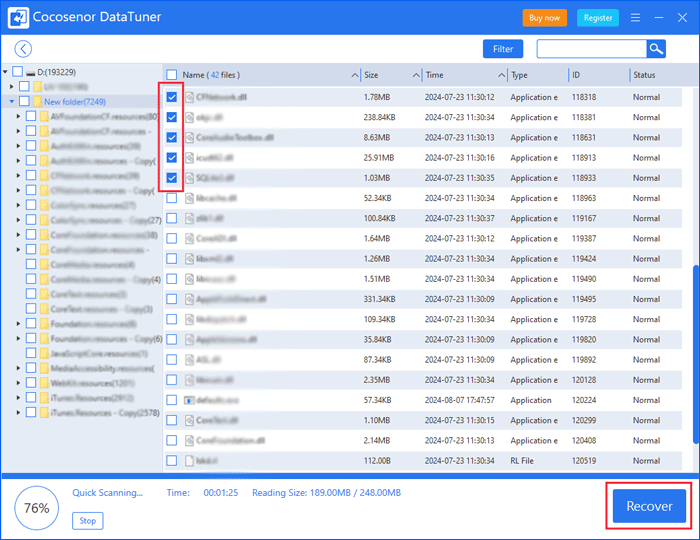Check the box for row ID 120128
This screenshot has width=700, height=540.
point(171,380)
